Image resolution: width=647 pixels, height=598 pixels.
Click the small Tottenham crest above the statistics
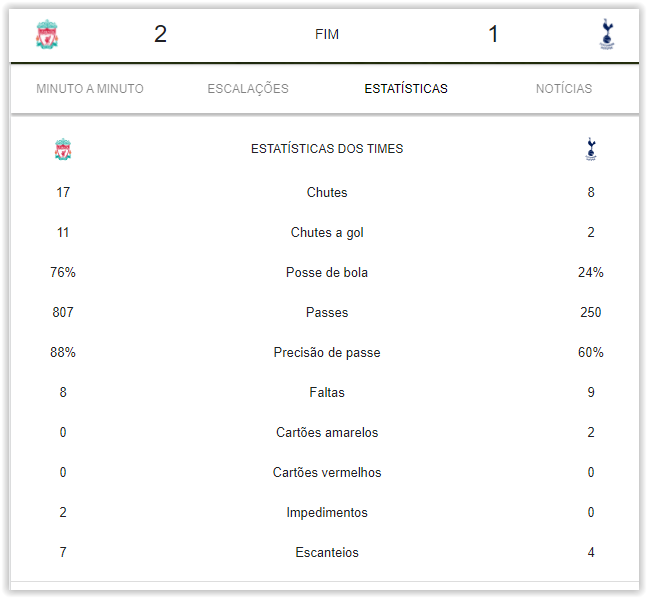591,149
